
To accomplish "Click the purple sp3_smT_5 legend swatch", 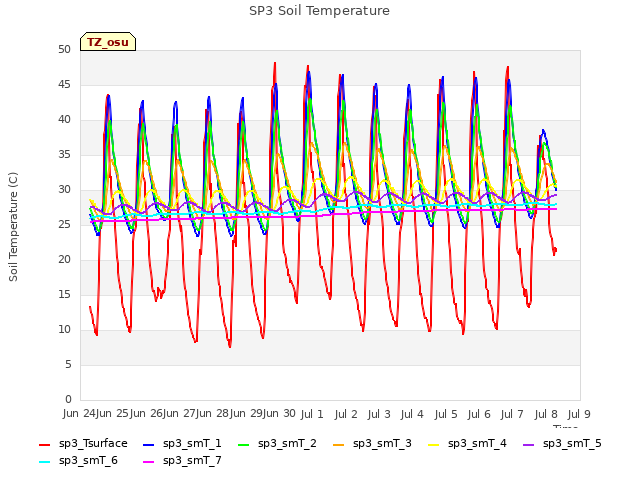I will pos(529,444).
